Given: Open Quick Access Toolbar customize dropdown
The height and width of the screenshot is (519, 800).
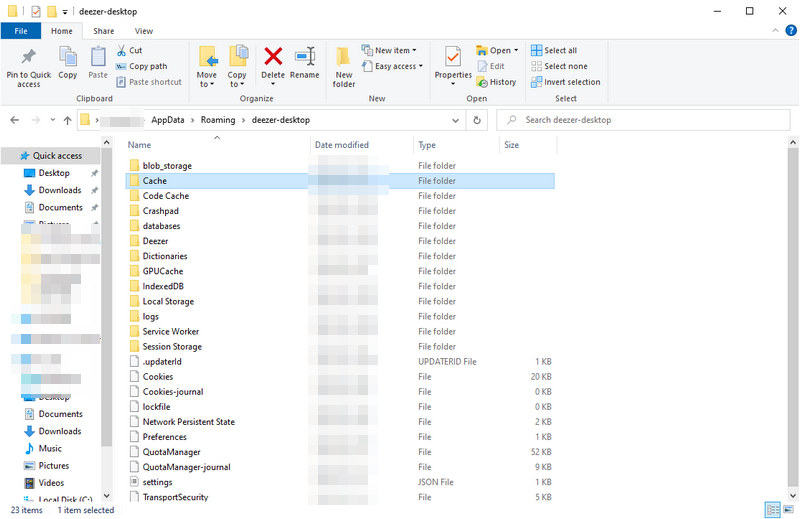Looking at the screenshot, I should pos(65,11).
